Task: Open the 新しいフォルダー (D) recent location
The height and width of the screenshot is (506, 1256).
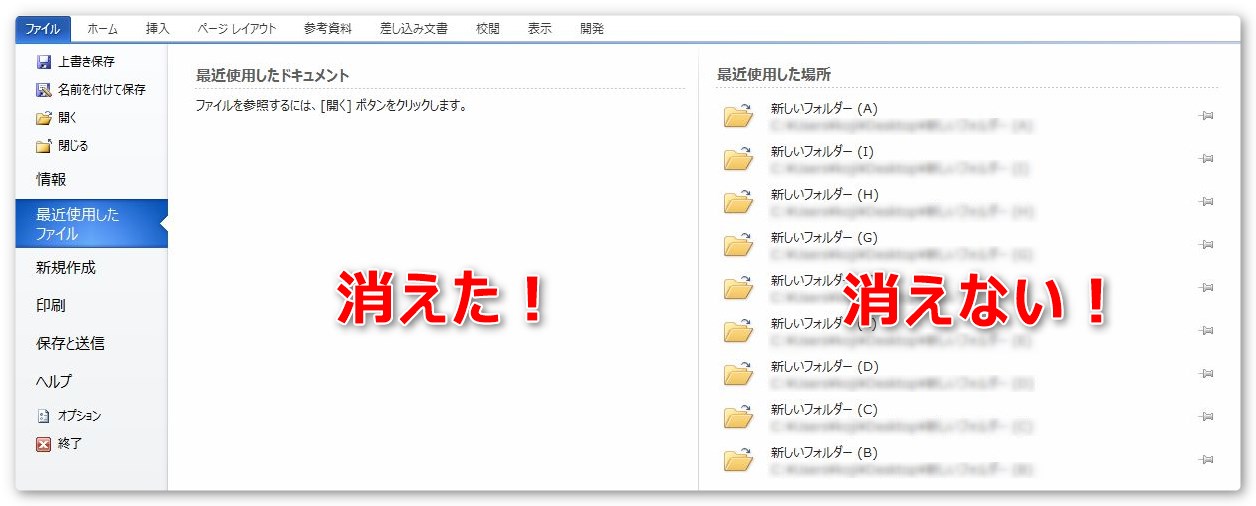Action: click(824, 367)
